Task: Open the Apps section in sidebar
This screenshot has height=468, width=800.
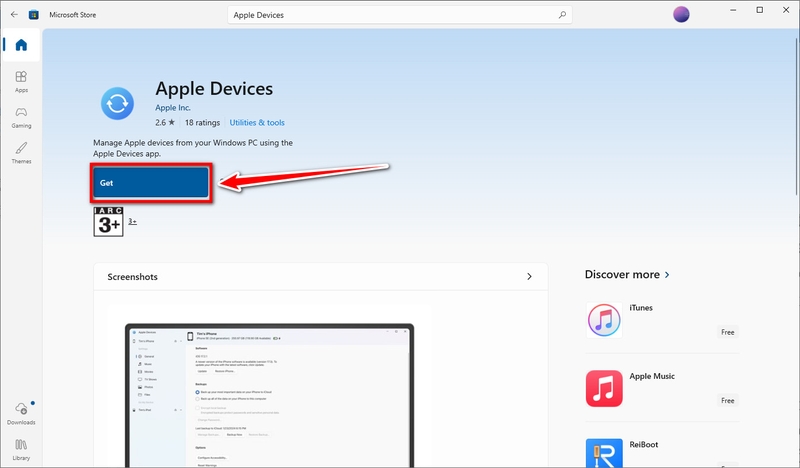Action: pyautogui.click(x=21, y=82)
